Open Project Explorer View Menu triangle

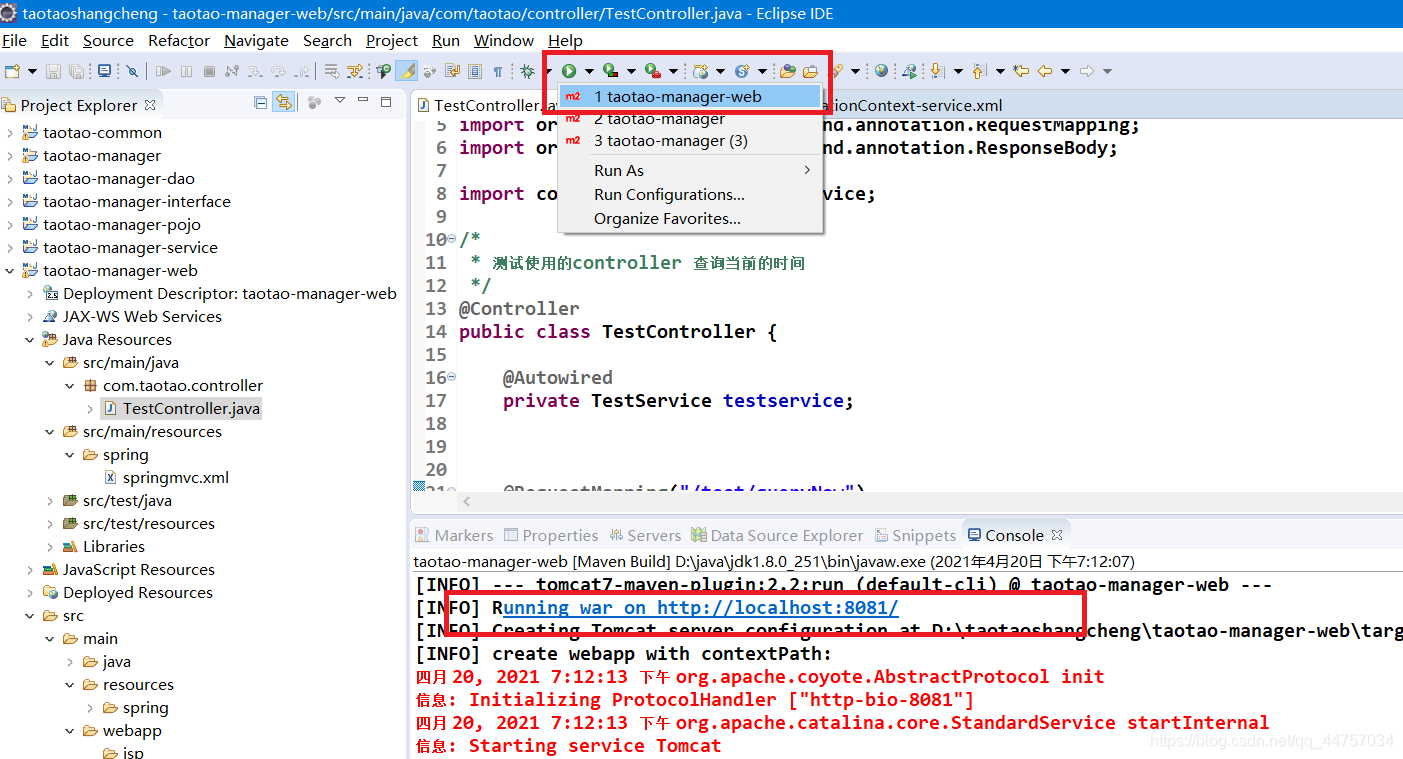(340, 100)
